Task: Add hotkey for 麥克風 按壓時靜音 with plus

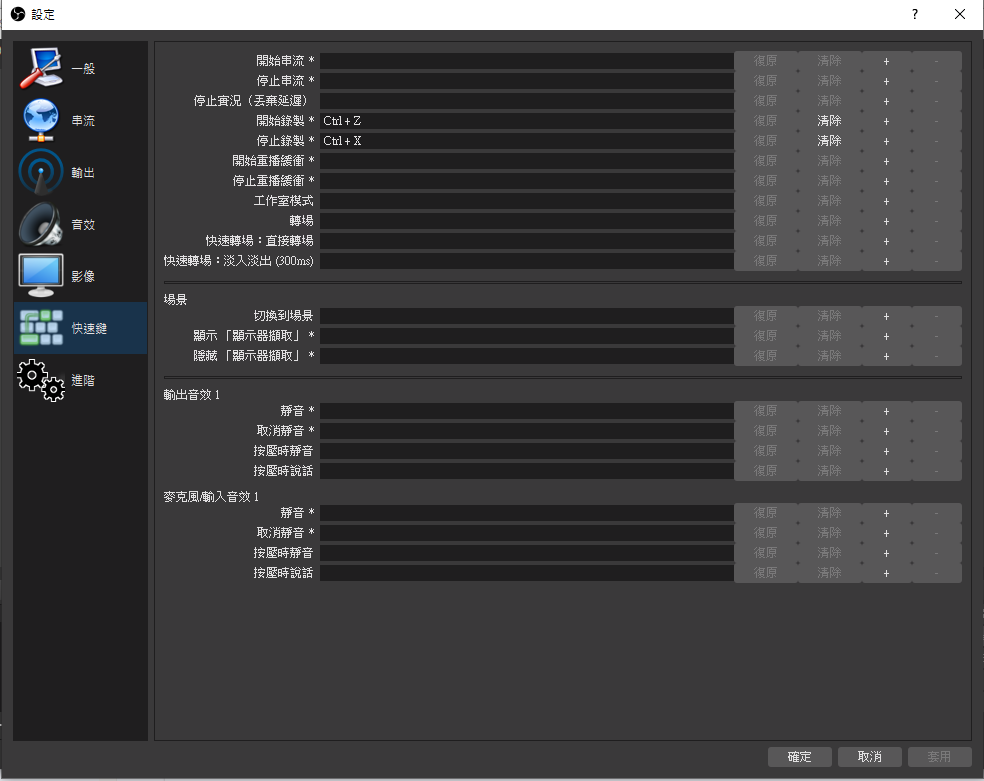Action: tap(886, 553)
